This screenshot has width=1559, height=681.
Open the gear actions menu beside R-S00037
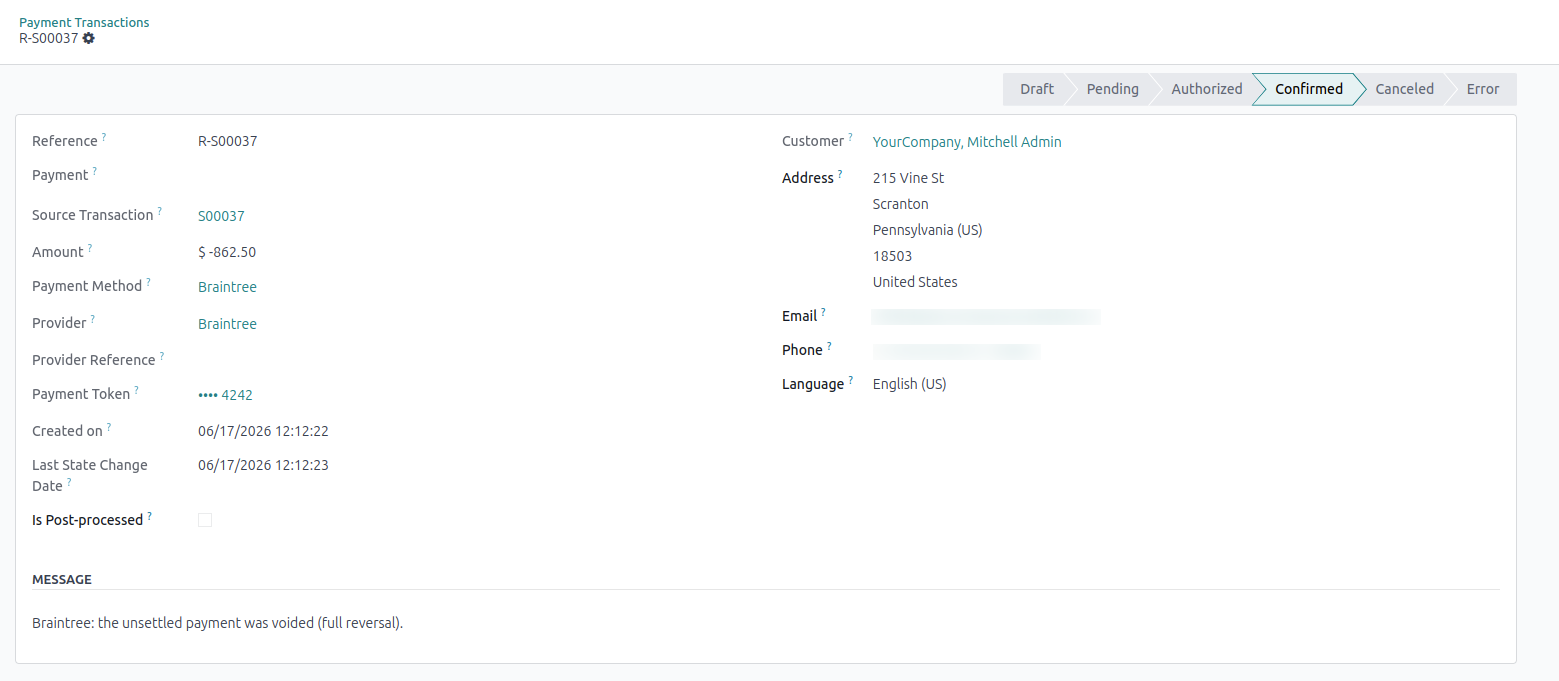coord(89,38)
